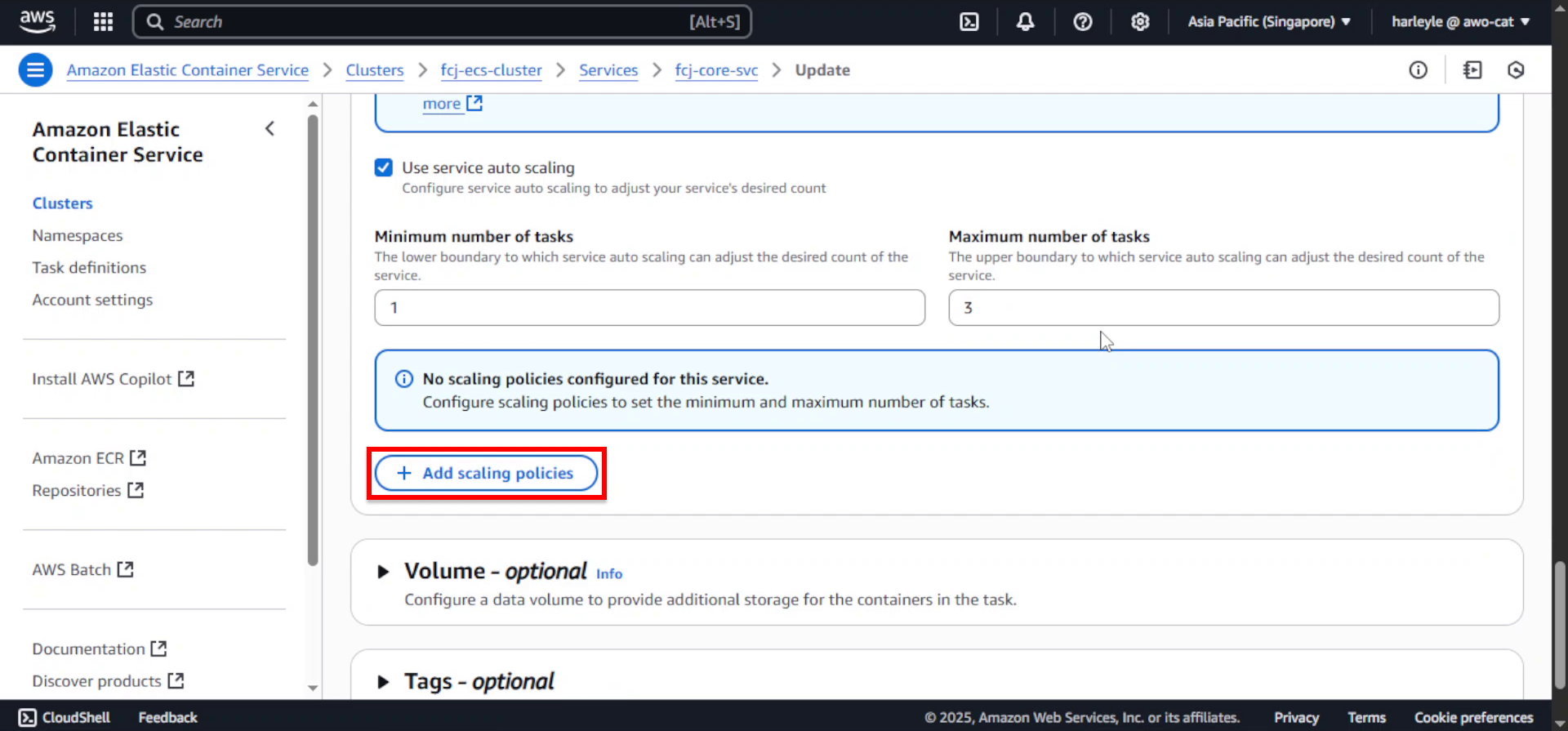Open the help question mark icon
This screenshot has width=1568, height=731.
point(1083,22)
